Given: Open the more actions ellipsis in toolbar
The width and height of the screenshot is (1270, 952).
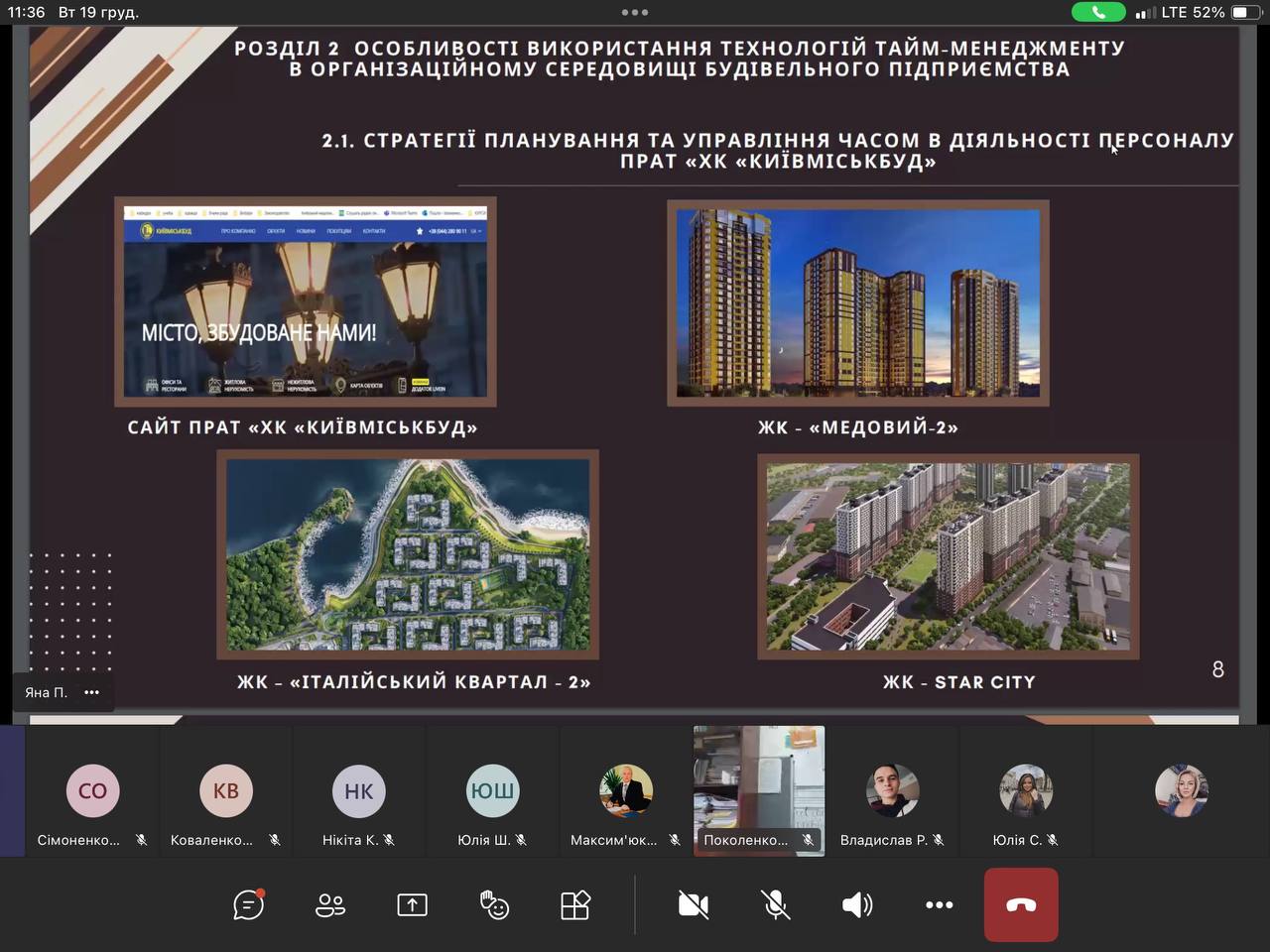Looking at the screenshot, I should [939, 904].
